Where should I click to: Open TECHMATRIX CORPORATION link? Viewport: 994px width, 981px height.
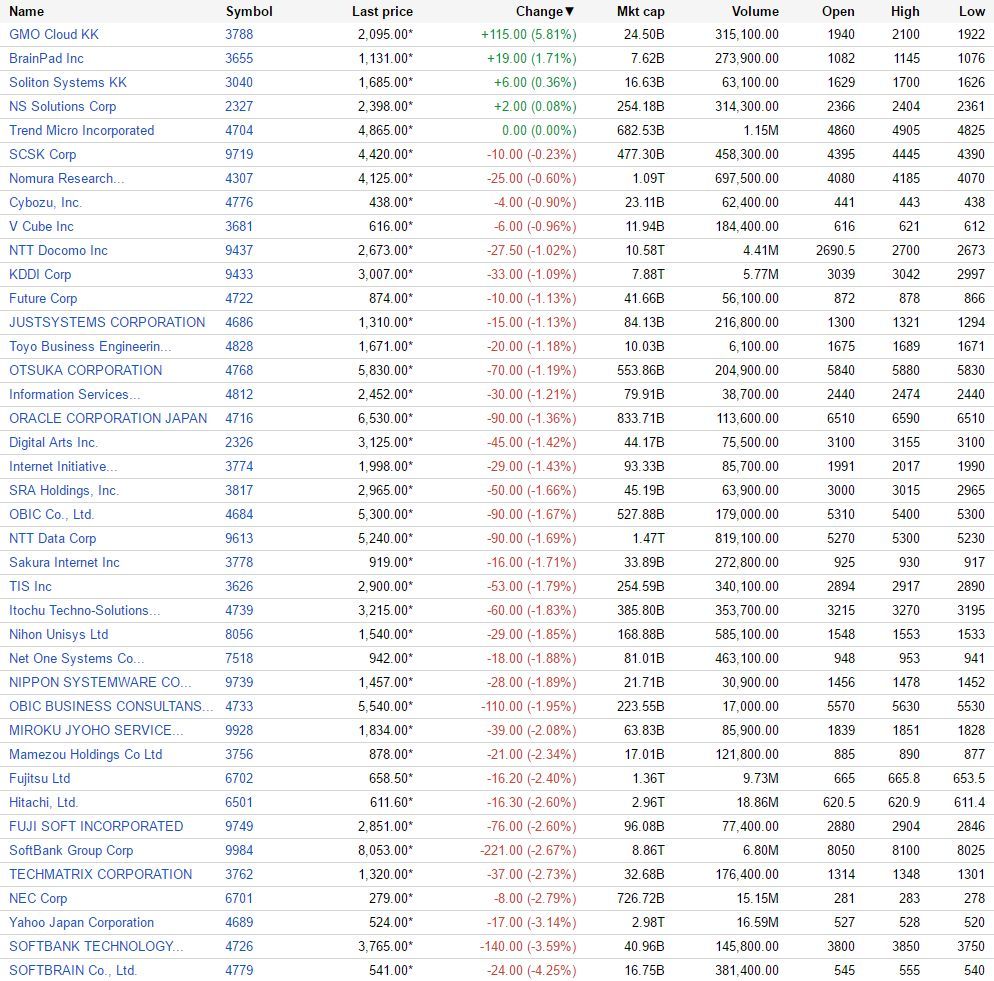point(100,875)
